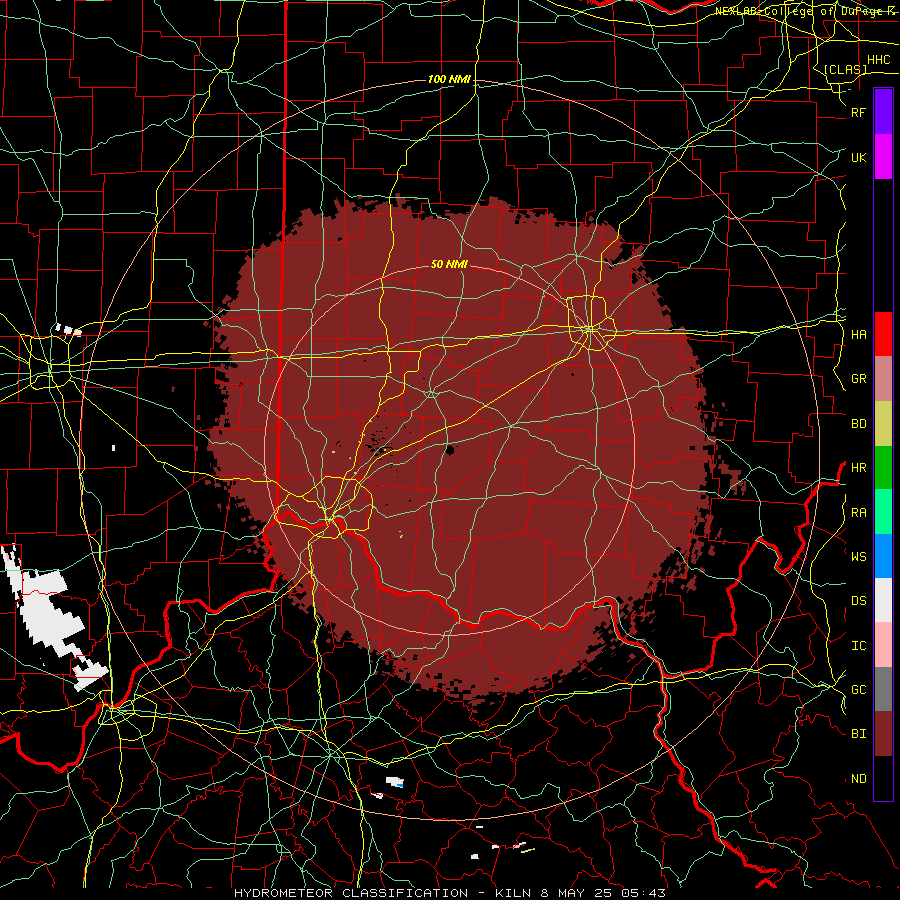Click the Hydrometeor Classification title caption
Image resolution: width=900 pixels, height=900 pixels.
tap(449, 893)
